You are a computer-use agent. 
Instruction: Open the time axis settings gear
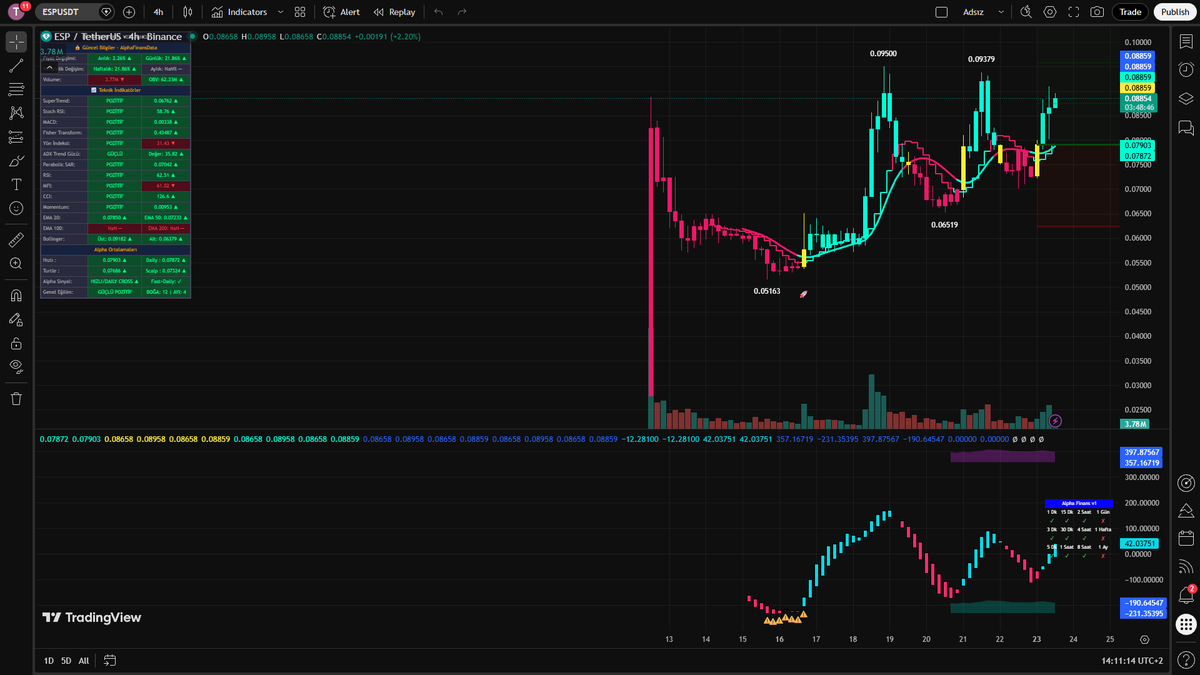point(1144,639)
